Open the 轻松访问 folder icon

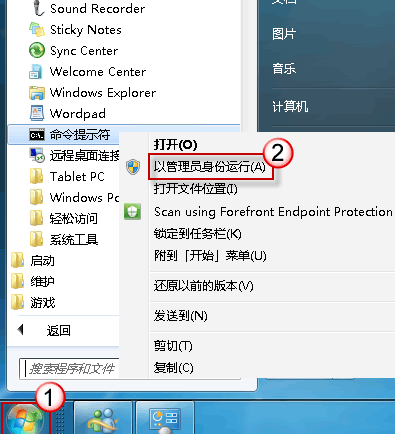[36, 218]
